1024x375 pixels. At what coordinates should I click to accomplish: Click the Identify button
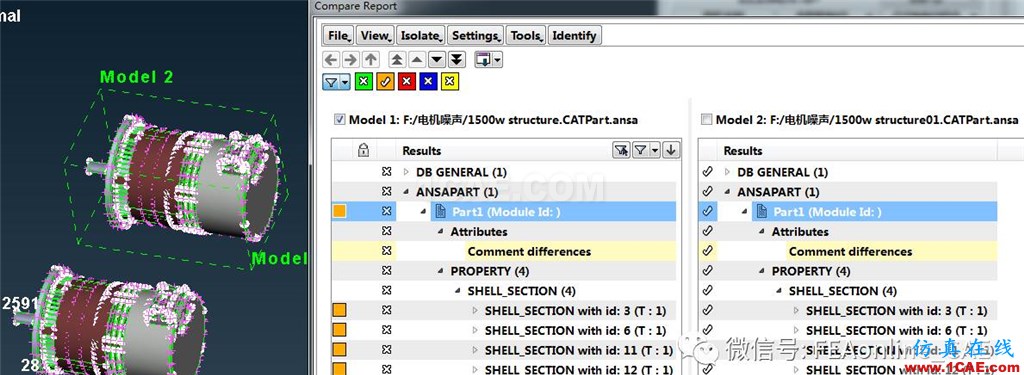coord(574,36)
